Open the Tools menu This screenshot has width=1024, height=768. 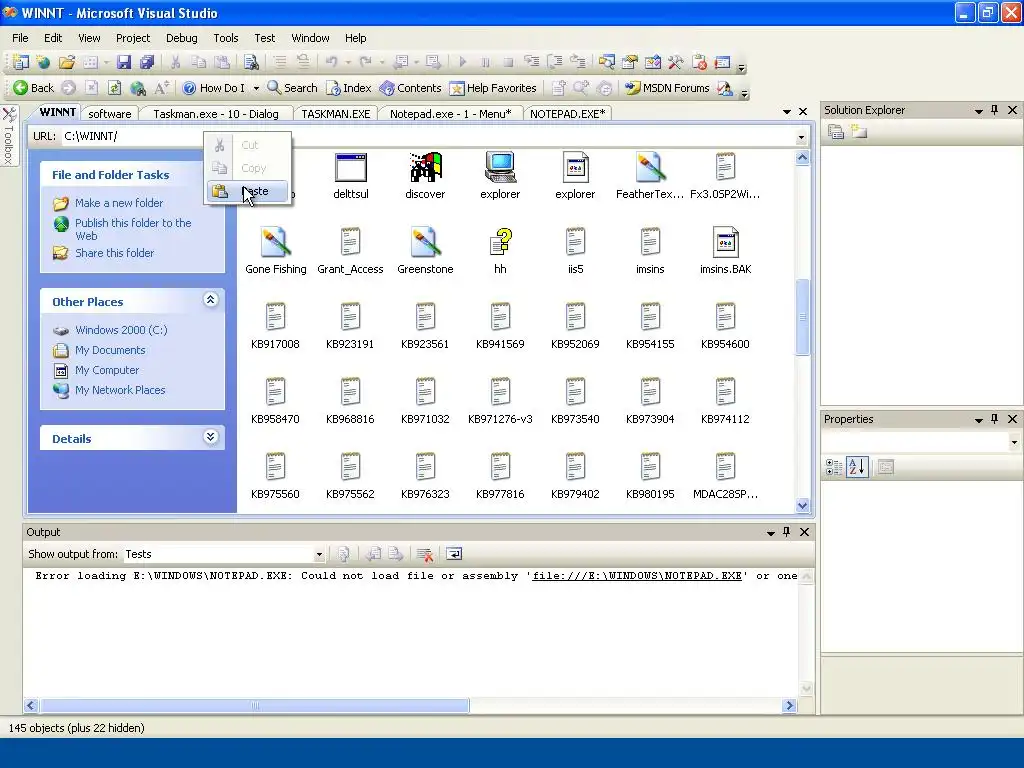click(x=226, y=38)
